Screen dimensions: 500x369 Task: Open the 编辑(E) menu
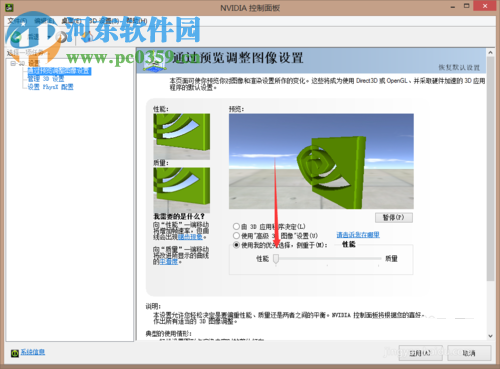[44, 21]
